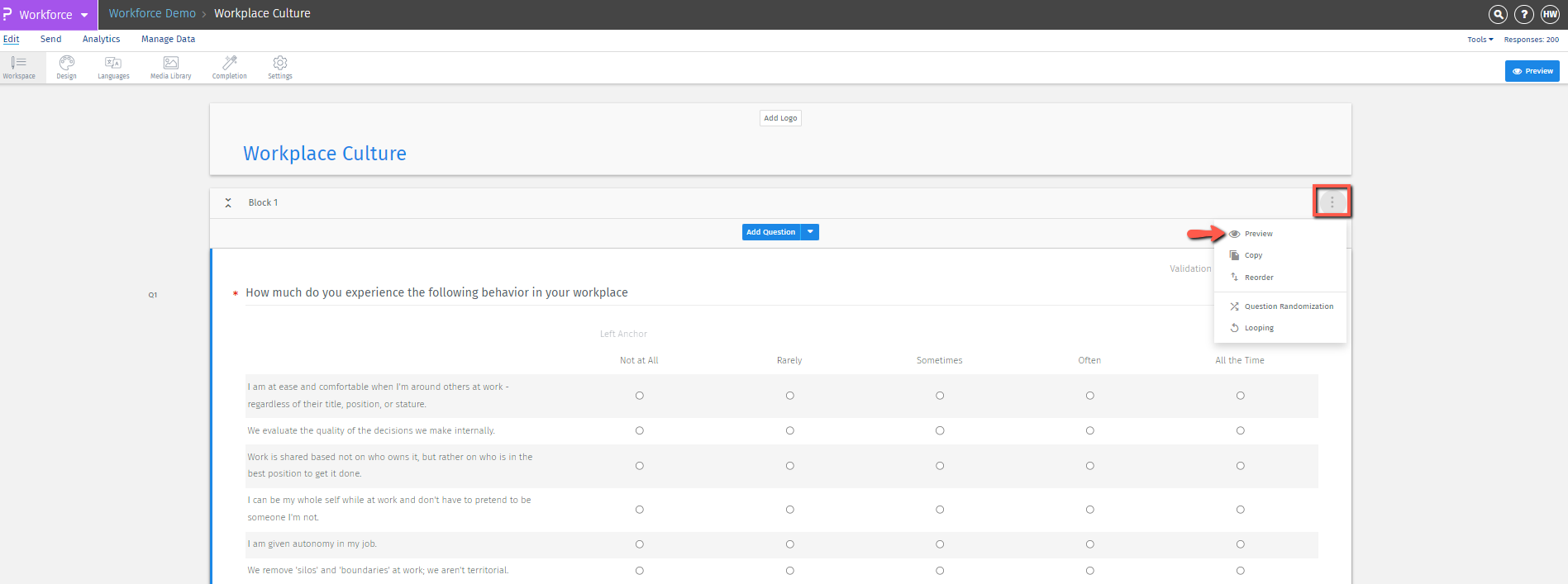Screen dimensions: 1568x584
Task: Click the Workplace Culture survey title
Action: pos(325,154)
